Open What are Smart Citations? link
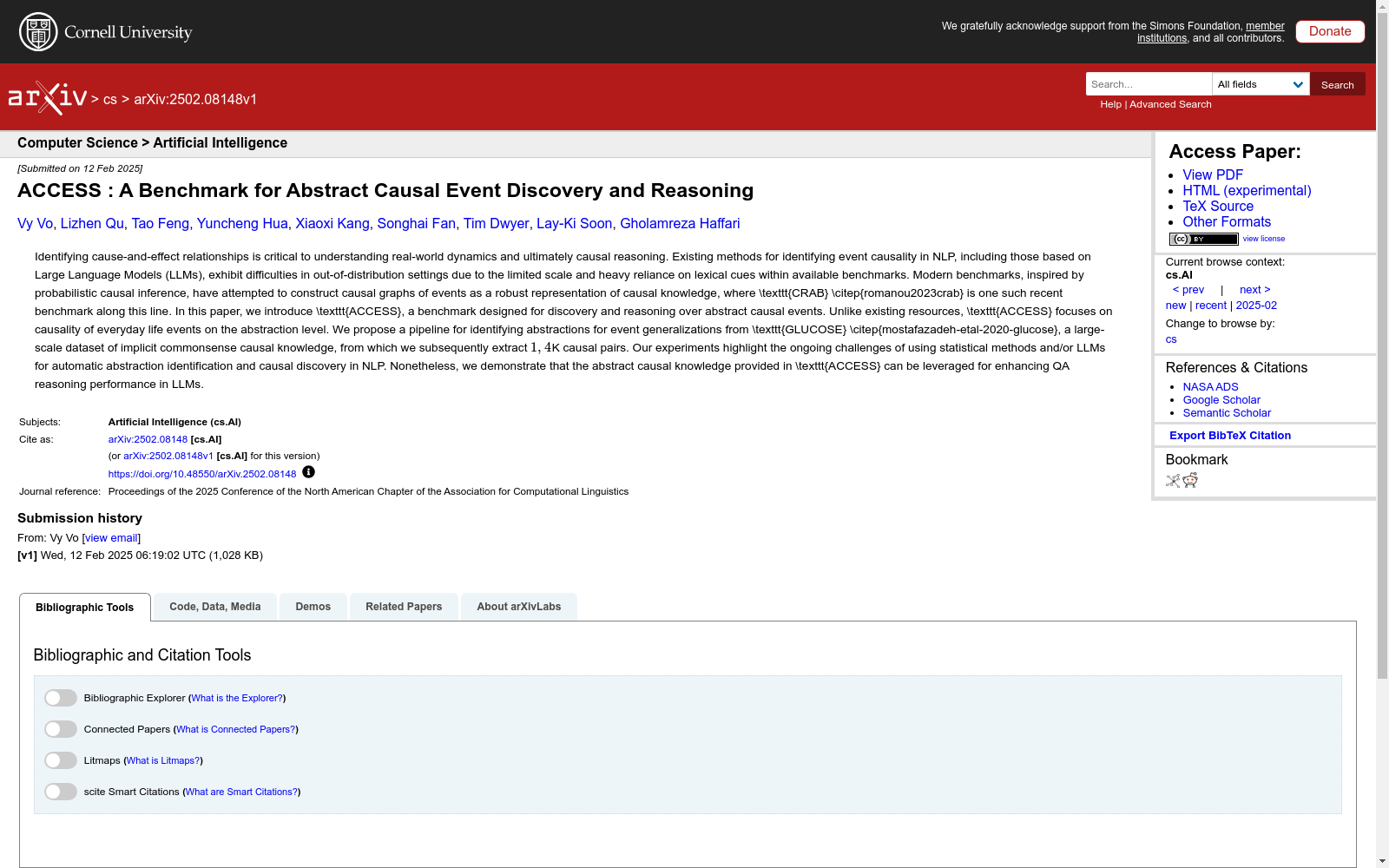This screenshot has width=1389, height=868. click(x=242, y=792)
